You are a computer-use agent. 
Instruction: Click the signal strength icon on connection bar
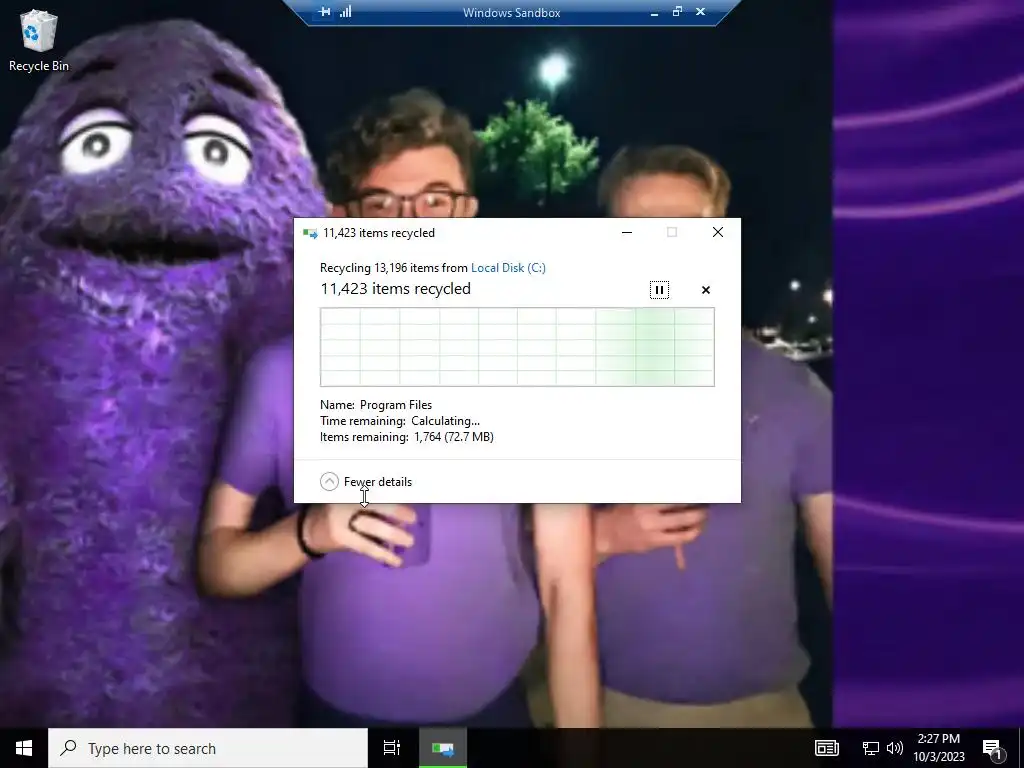tap(345, 12)
